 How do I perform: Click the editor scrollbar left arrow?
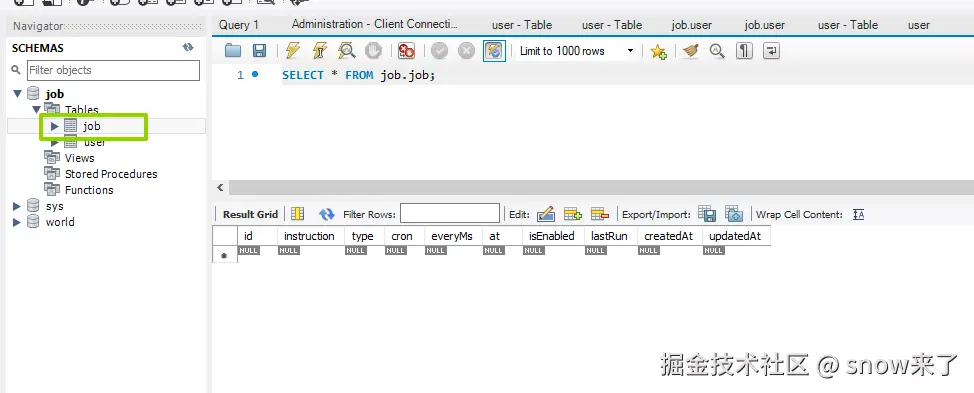[x=220, y=187]
